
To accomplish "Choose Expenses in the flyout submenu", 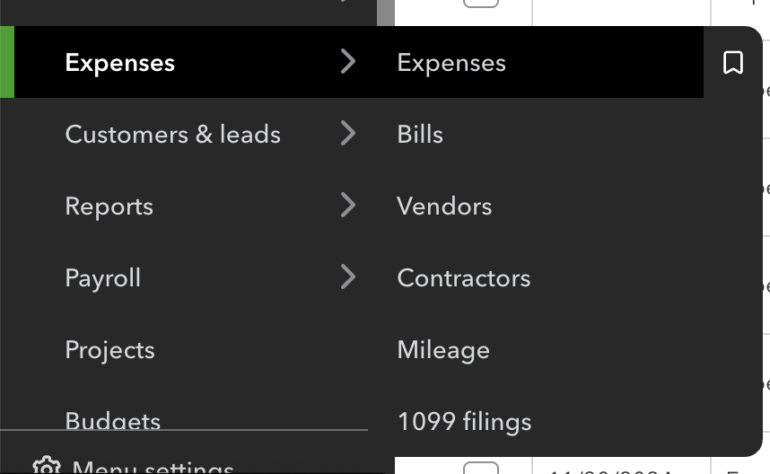I will 451,62.
